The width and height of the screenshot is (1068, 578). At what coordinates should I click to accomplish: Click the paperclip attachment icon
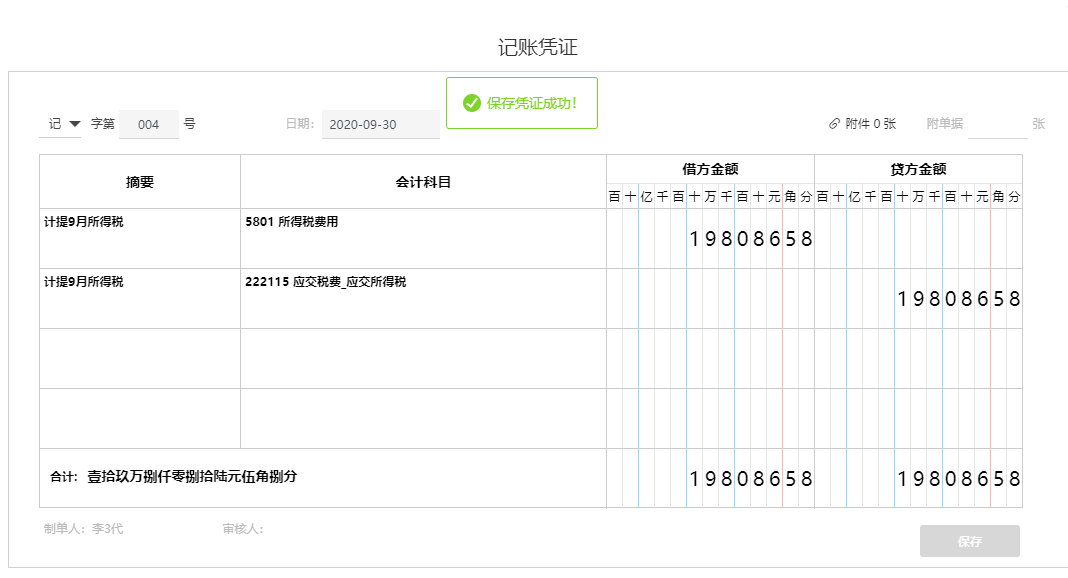pos(834,124)
